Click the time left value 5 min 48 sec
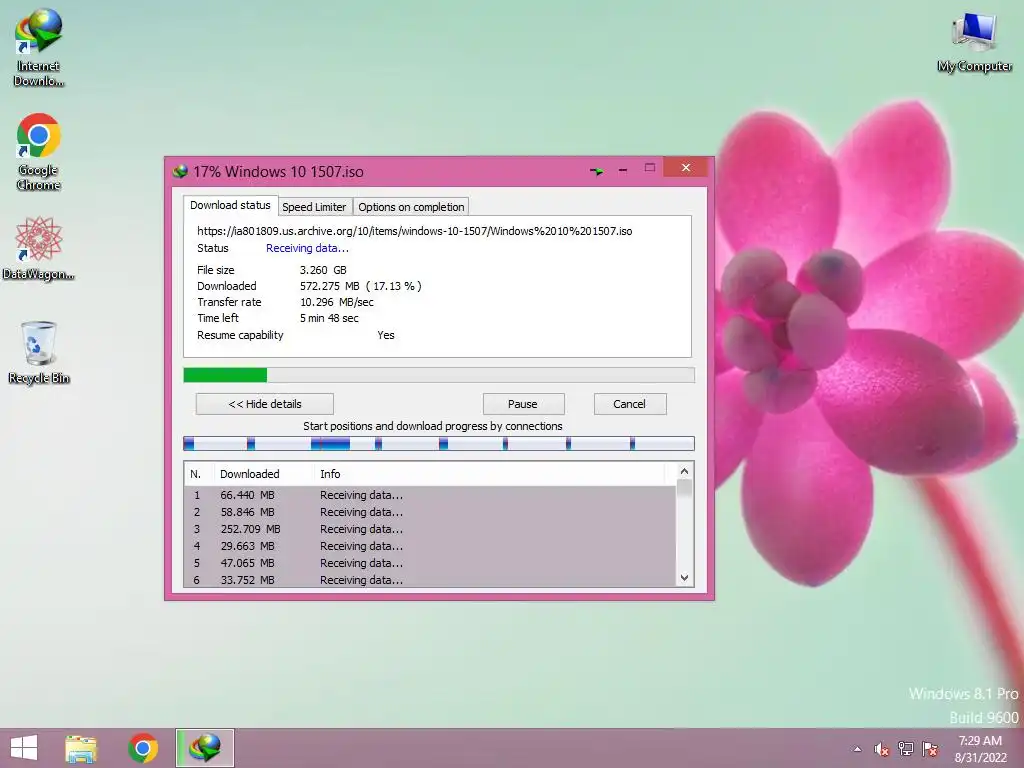1024x768 pixels. coord(329,318)
